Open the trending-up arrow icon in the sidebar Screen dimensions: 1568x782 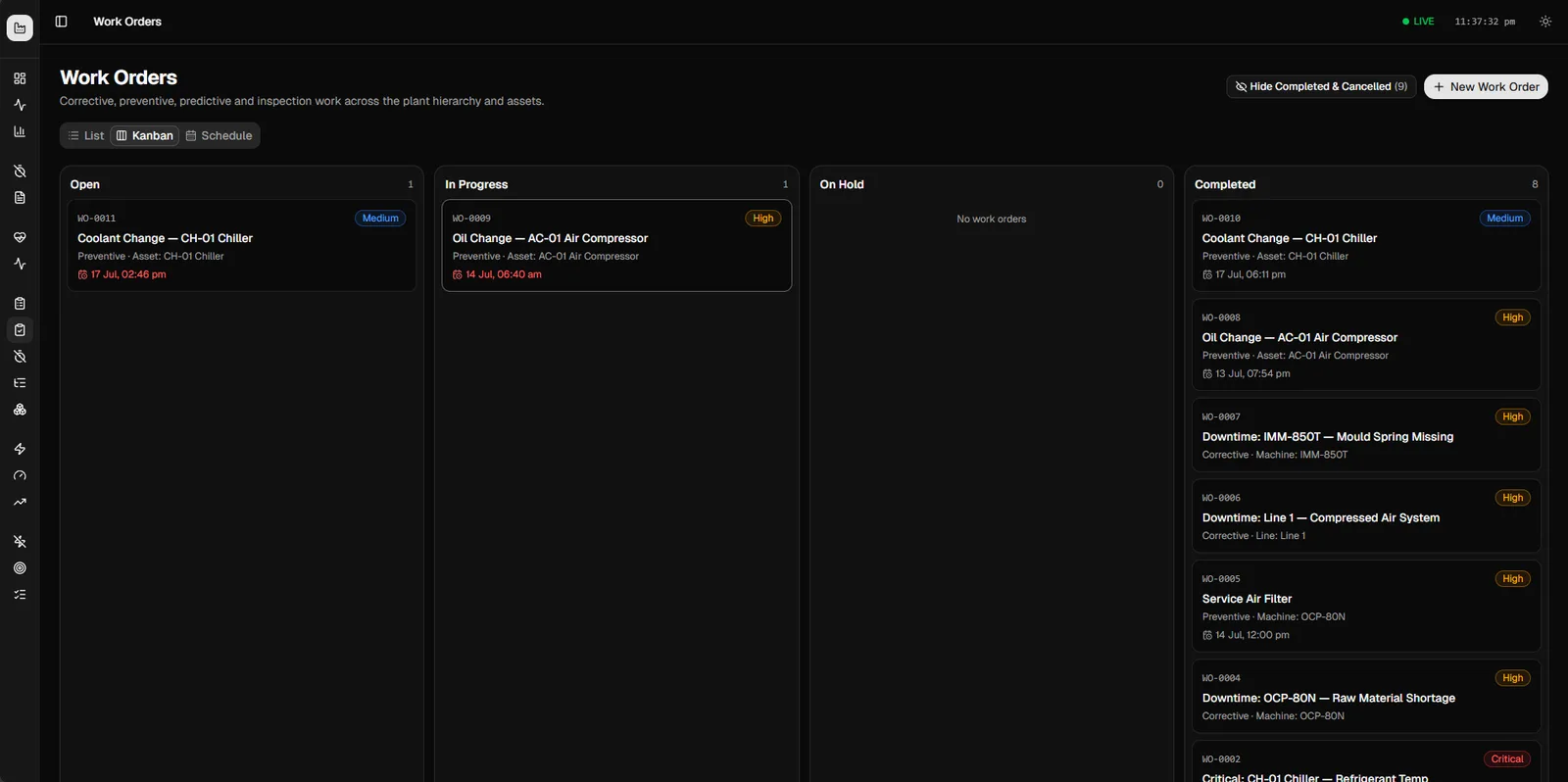coord(20,502)
